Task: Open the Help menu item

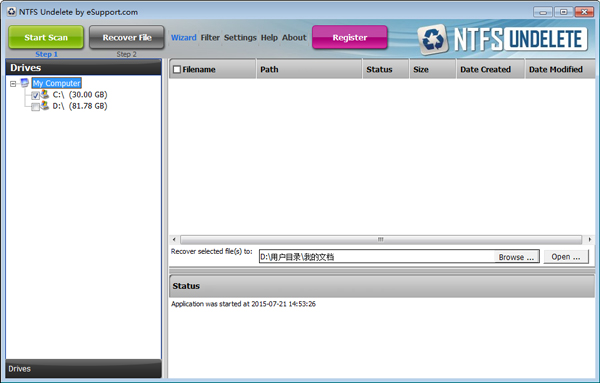Action: 269,37
